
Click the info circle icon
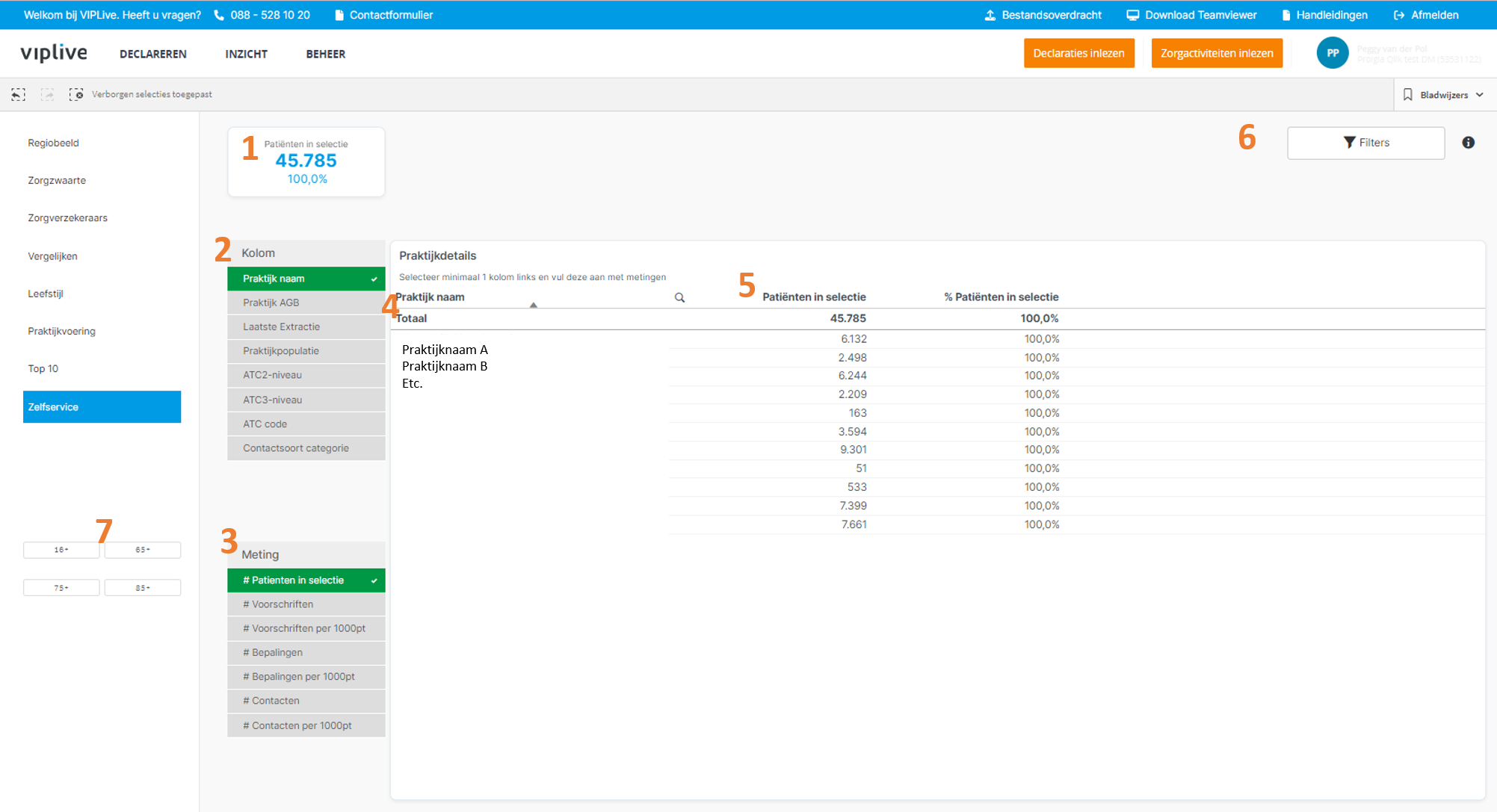click(x=1469, y=143)
